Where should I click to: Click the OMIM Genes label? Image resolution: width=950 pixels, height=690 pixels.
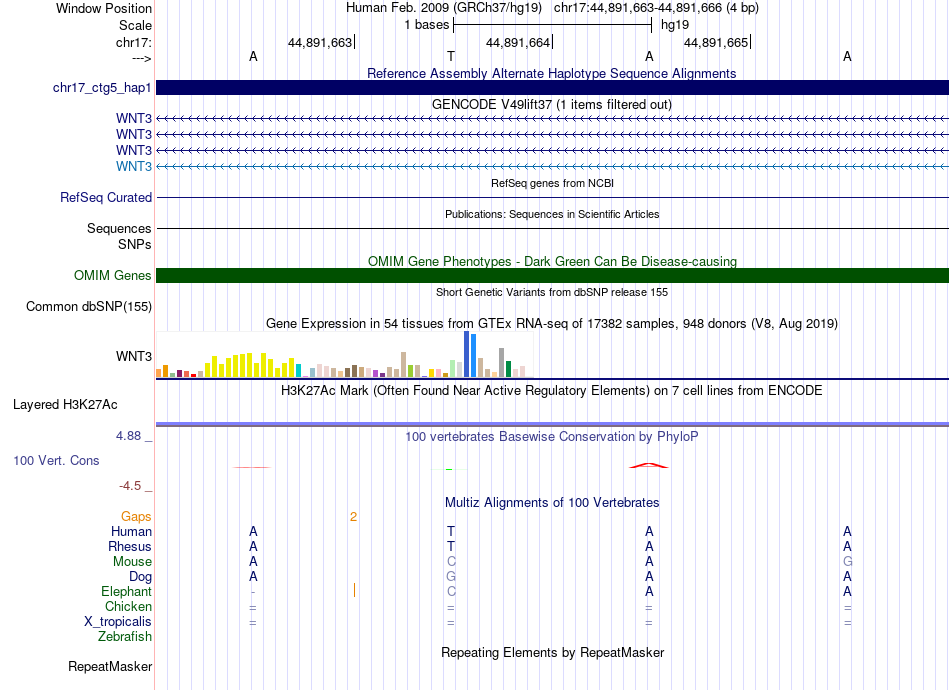point(113,276)
